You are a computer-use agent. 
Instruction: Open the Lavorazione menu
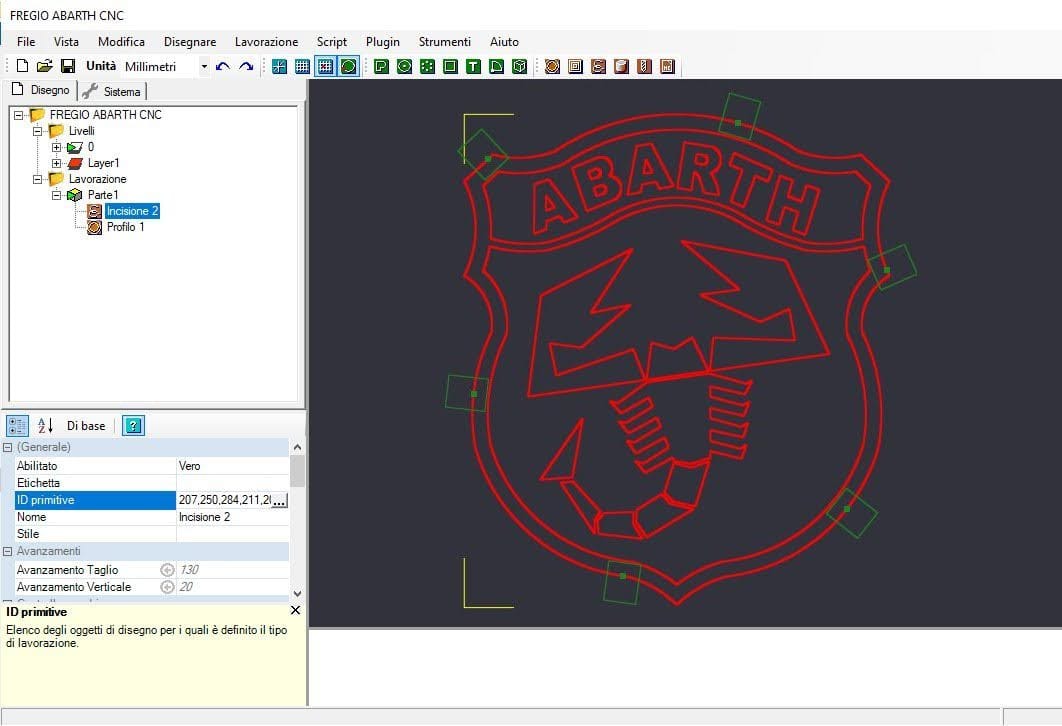point(266,42)
